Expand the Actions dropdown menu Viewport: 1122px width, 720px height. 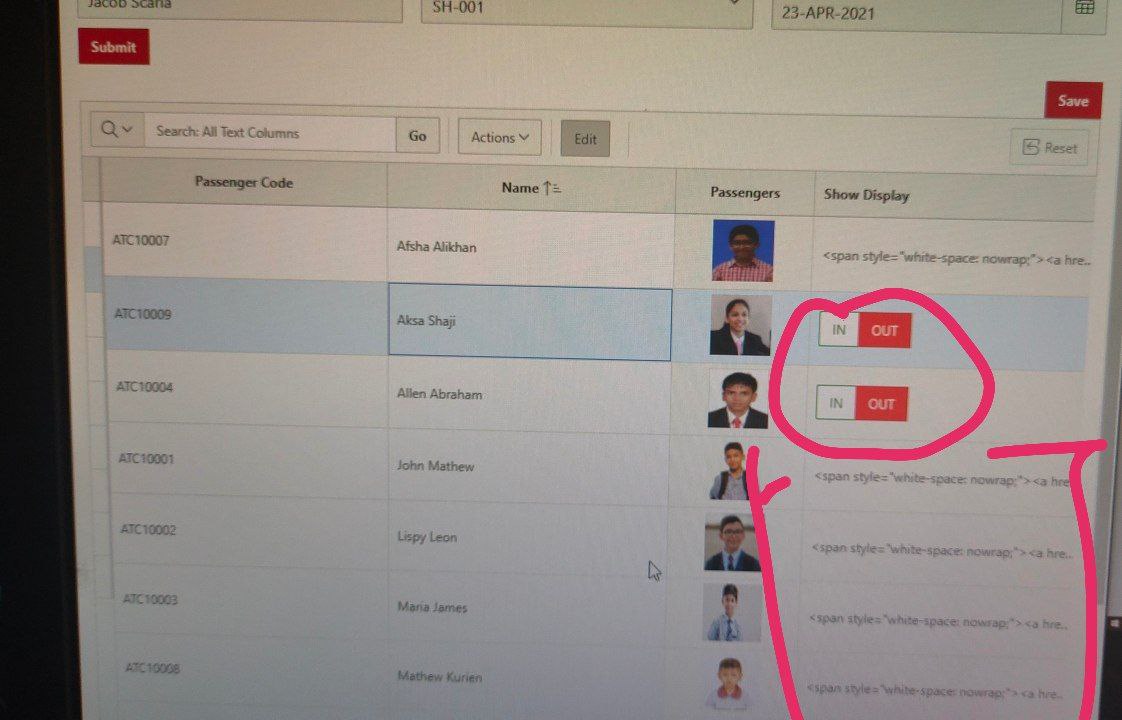499,137
